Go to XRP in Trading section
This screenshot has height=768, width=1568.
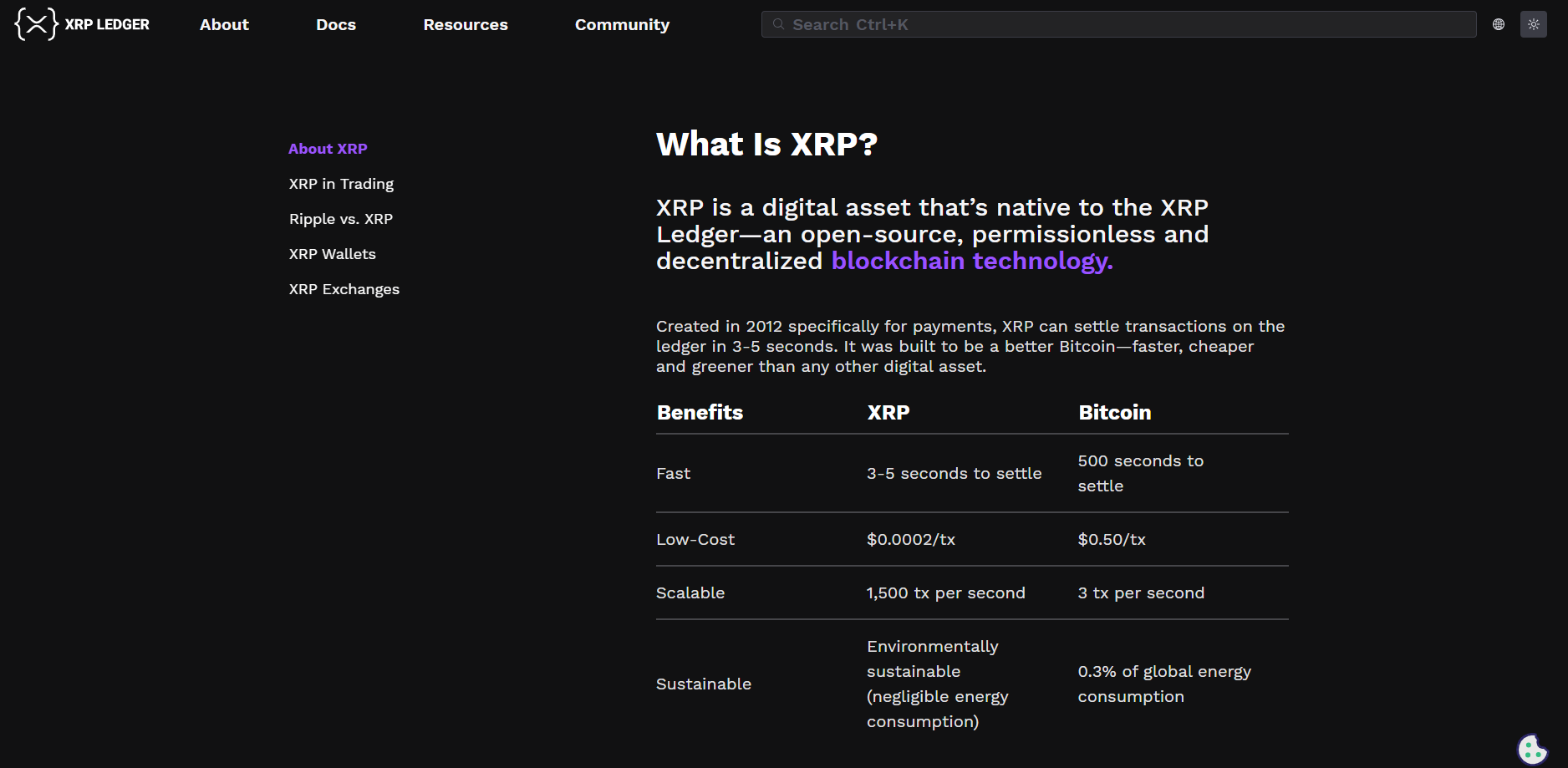click(x=341, y=184)
